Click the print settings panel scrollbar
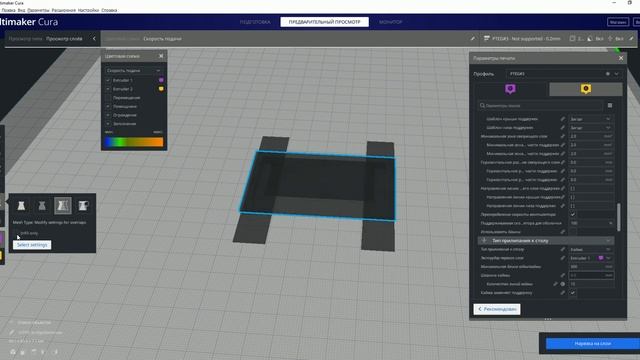Screen dimensions: 640x360 pyautogui.click(x=619, y=217)
